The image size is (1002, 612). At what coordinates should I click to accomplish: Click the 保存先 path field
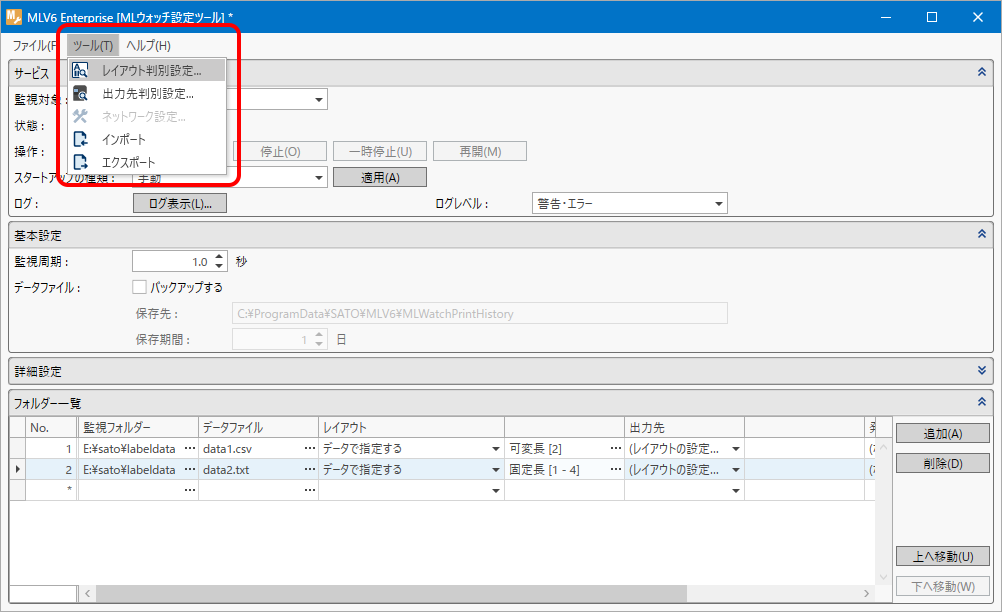point(479,313)
